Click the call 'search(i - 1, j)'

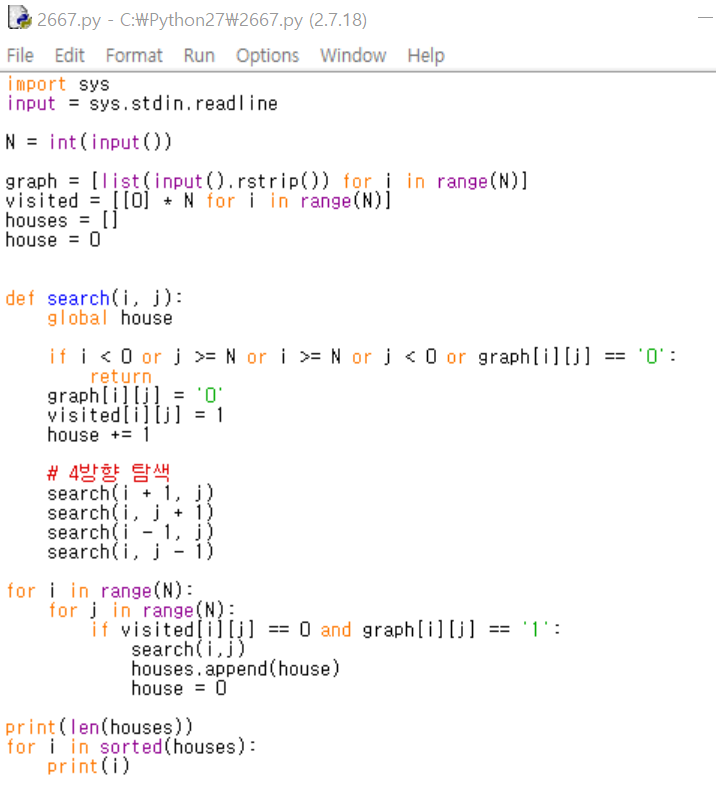coord(130,532)
